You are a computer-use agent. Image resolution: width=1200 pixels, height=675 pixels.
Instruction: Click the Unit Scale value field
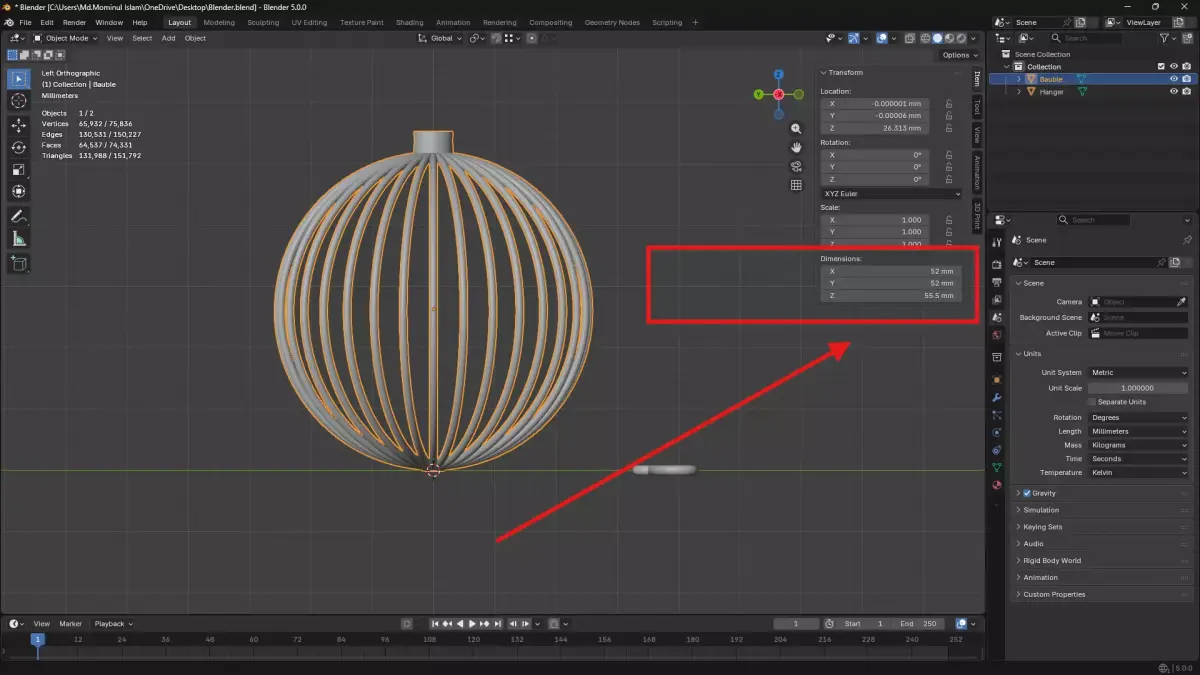click(1139, 388)
